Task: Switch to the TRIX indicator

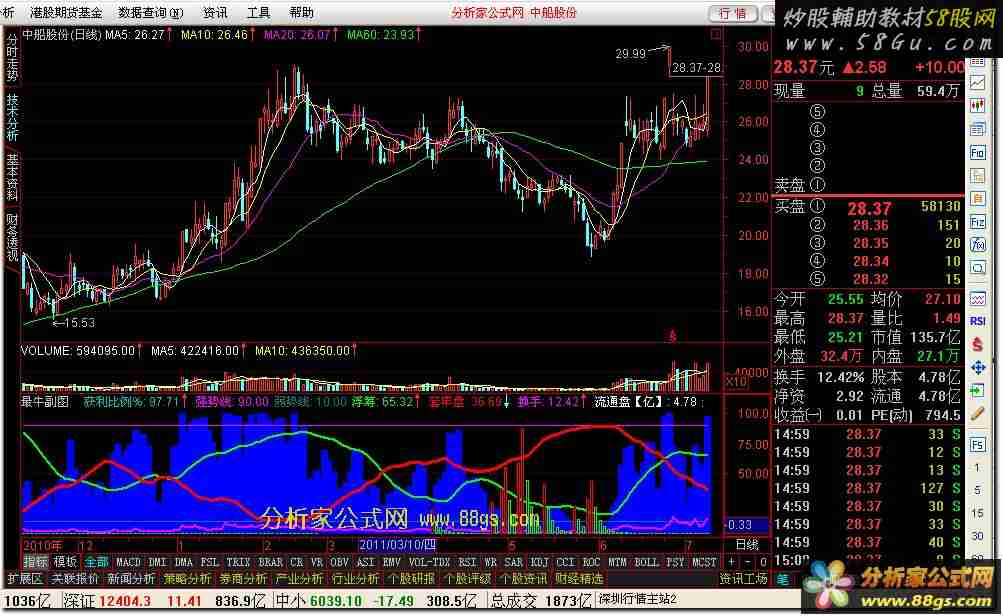Action: coord(238,562)
